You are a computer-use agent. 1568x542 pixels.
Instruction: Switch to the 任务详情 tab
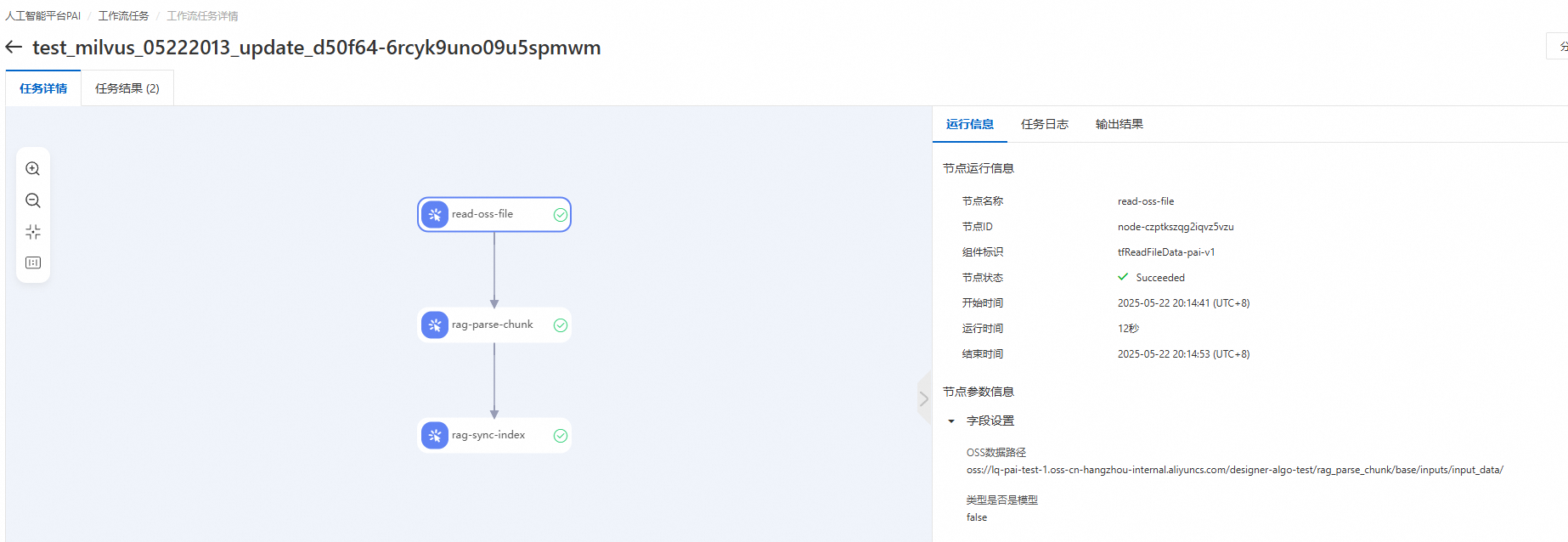43,88
